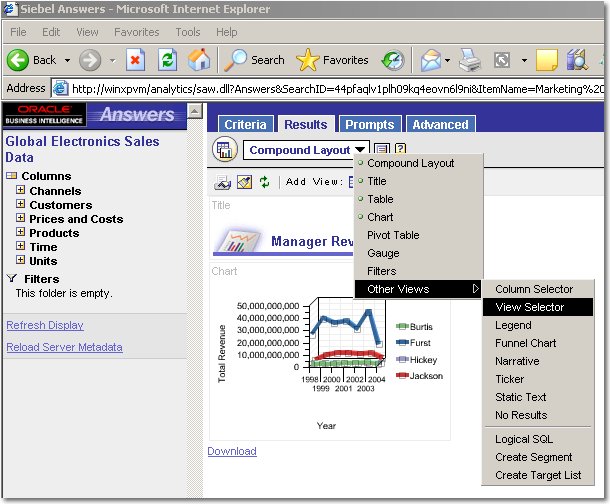
Task: Expand the Channels column folder
Action: (x=21, y=190)
